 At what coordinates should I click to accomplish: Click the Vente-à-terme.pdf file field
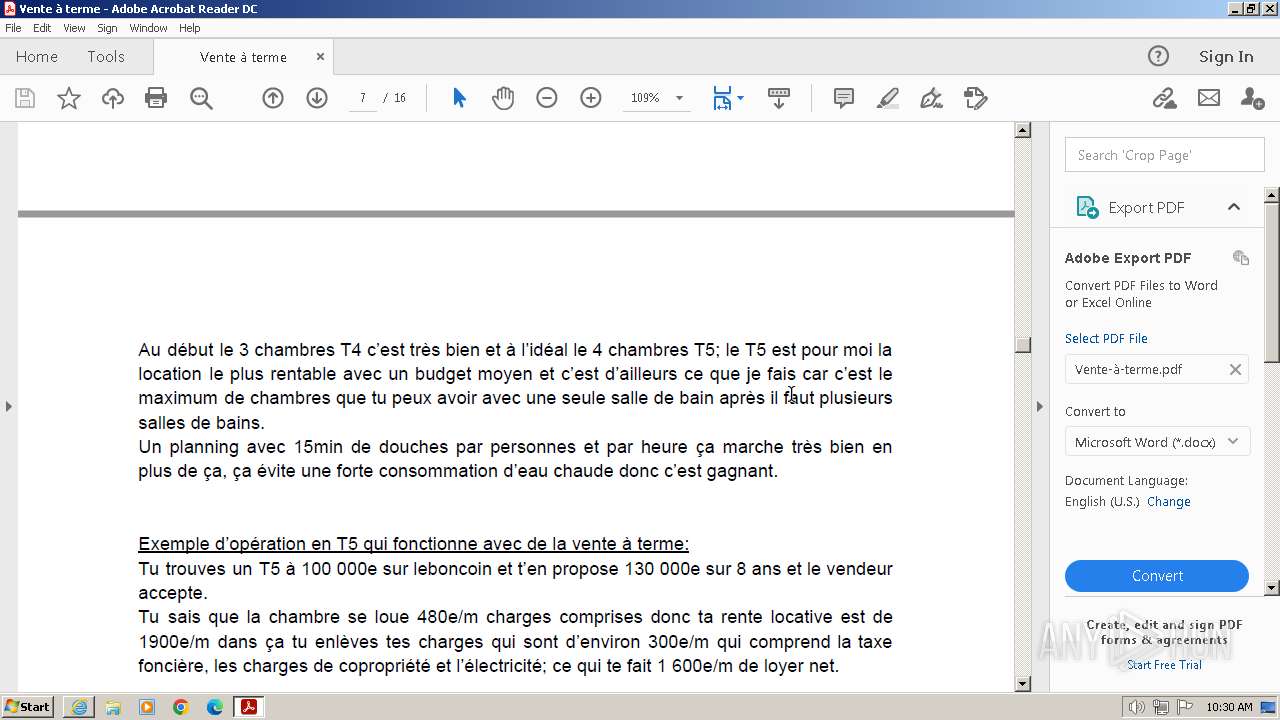(x=1157, y=369)
